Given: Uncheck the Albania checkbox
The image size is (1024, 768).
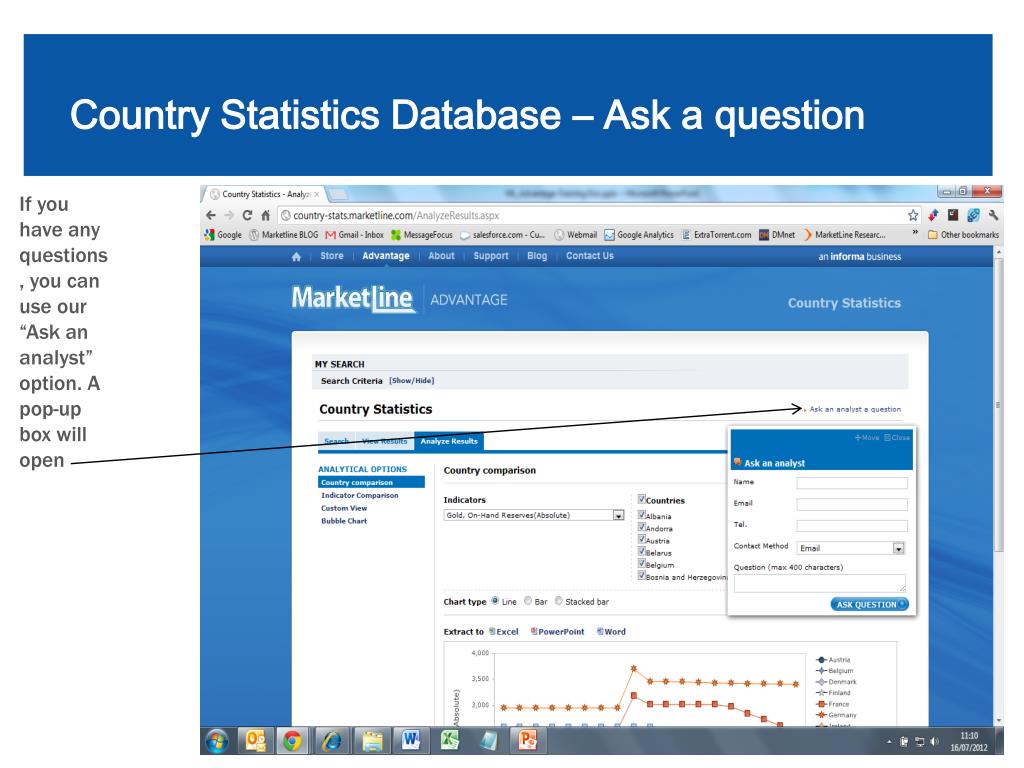Looking at the screenshot, I should tap(642, 515).
